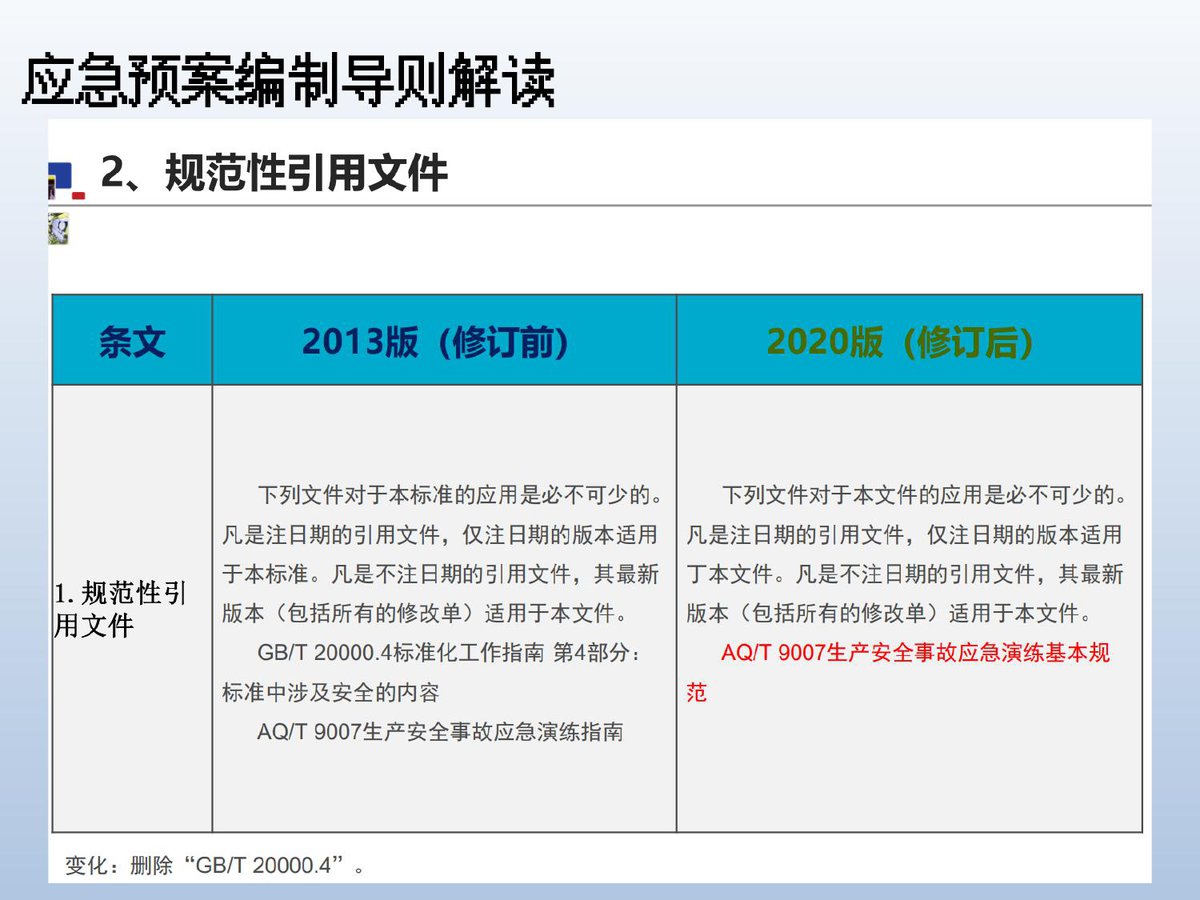
Task: Click 于本标准 line in 2013 column
Action: pos(440,574)
